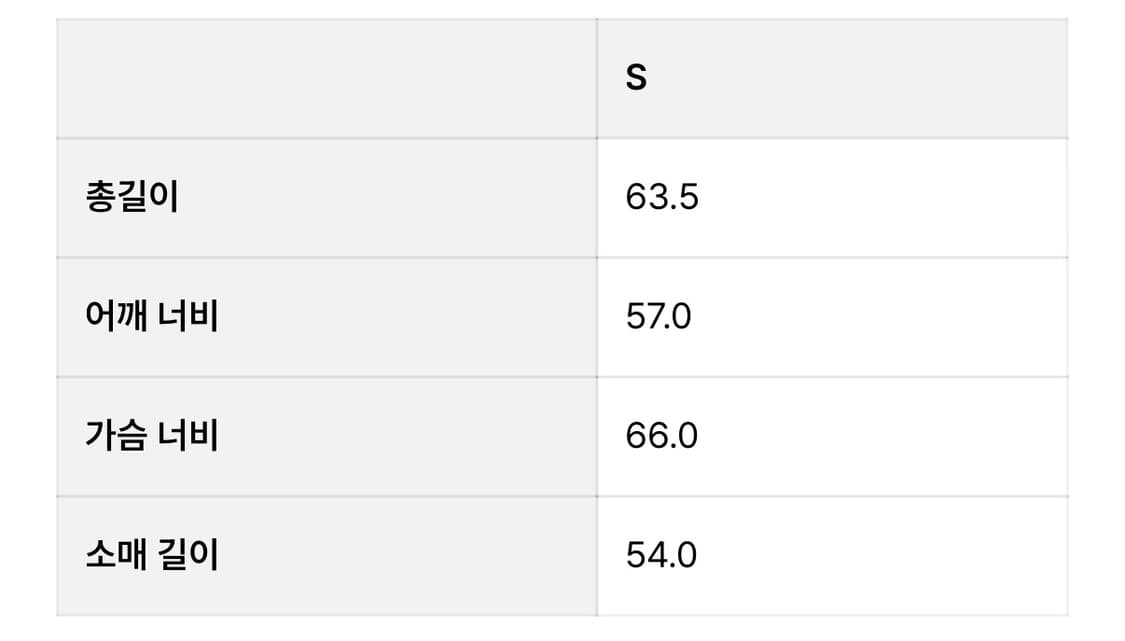This screenshot has width=1125, height=641.
Task: Select the 총길이 row label
Action: point(132,198)
